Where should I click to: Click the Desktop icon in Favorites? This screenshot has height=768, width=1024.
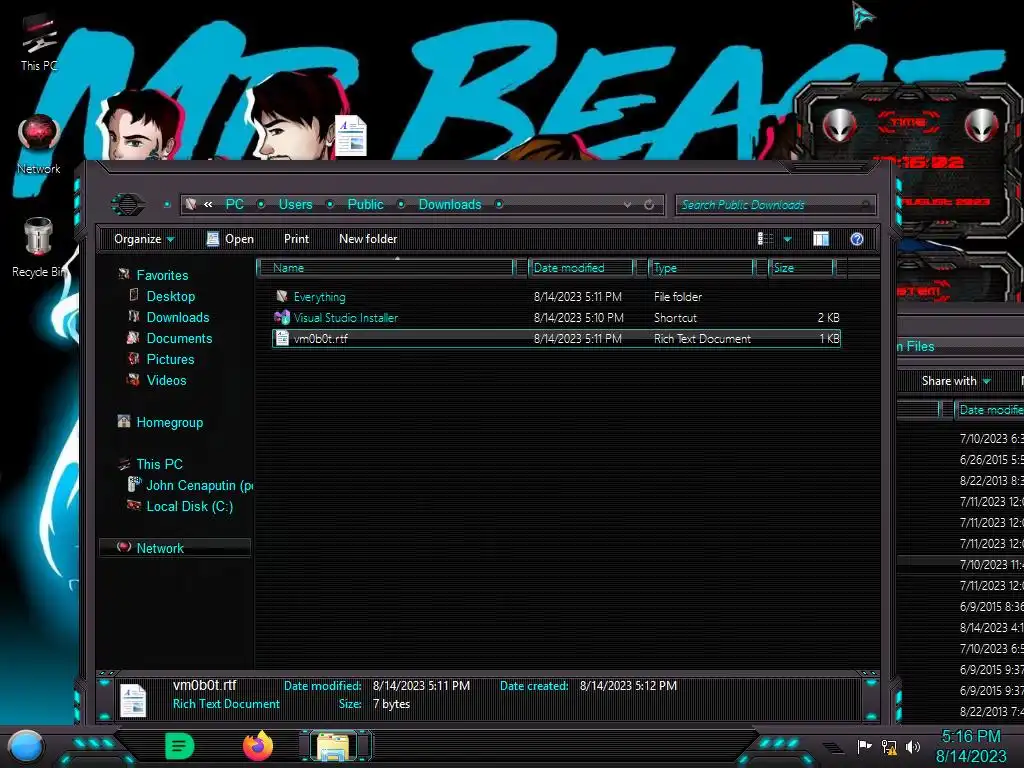click(x=134, y=296)
